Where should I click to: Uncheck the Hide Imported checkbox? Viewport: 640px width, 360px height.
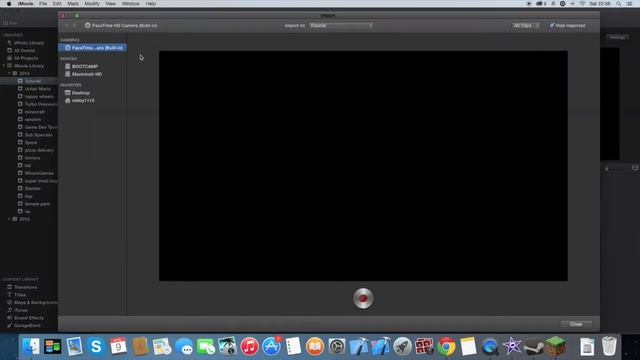(552, 25)
